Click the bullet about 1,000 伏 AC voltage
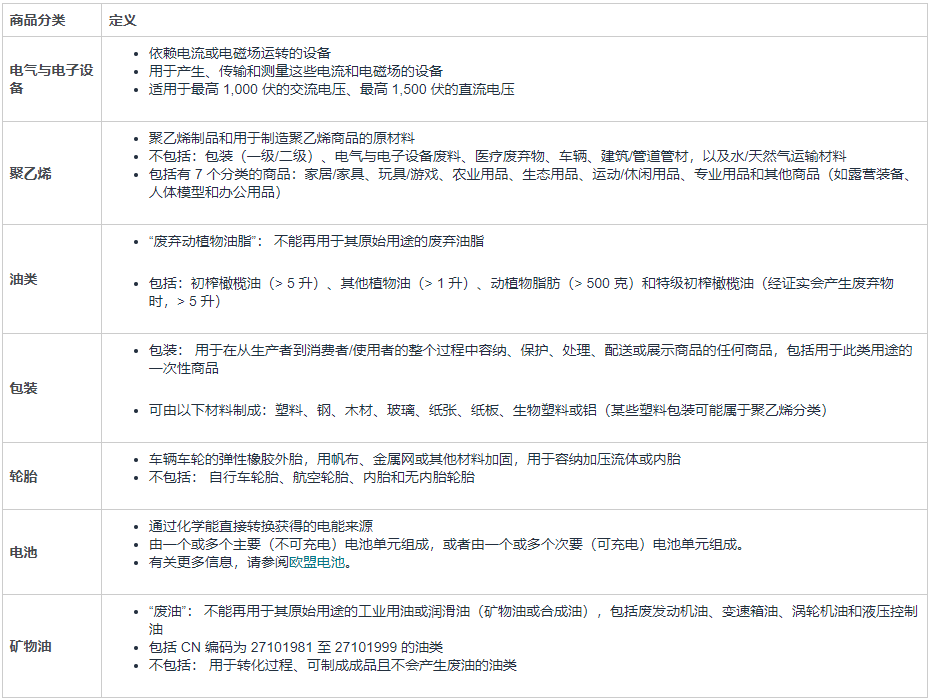This screenshot has width=930, height=700. coord(331,89)
